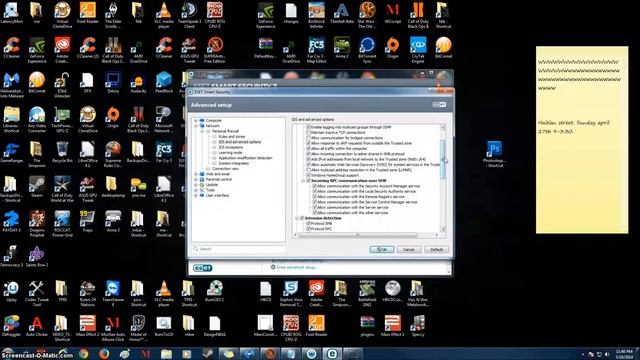Toggle Allow communication for bridged connections checkbox
The image size is (640, 360).
coord(309,138)
